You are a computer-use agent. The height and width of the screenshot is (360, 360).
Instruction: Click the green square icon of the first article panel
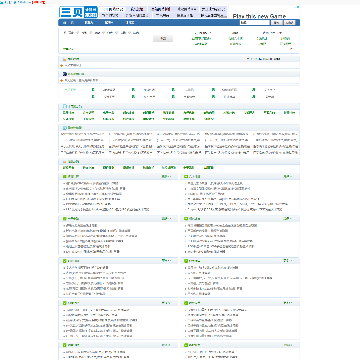click(64, 176)
